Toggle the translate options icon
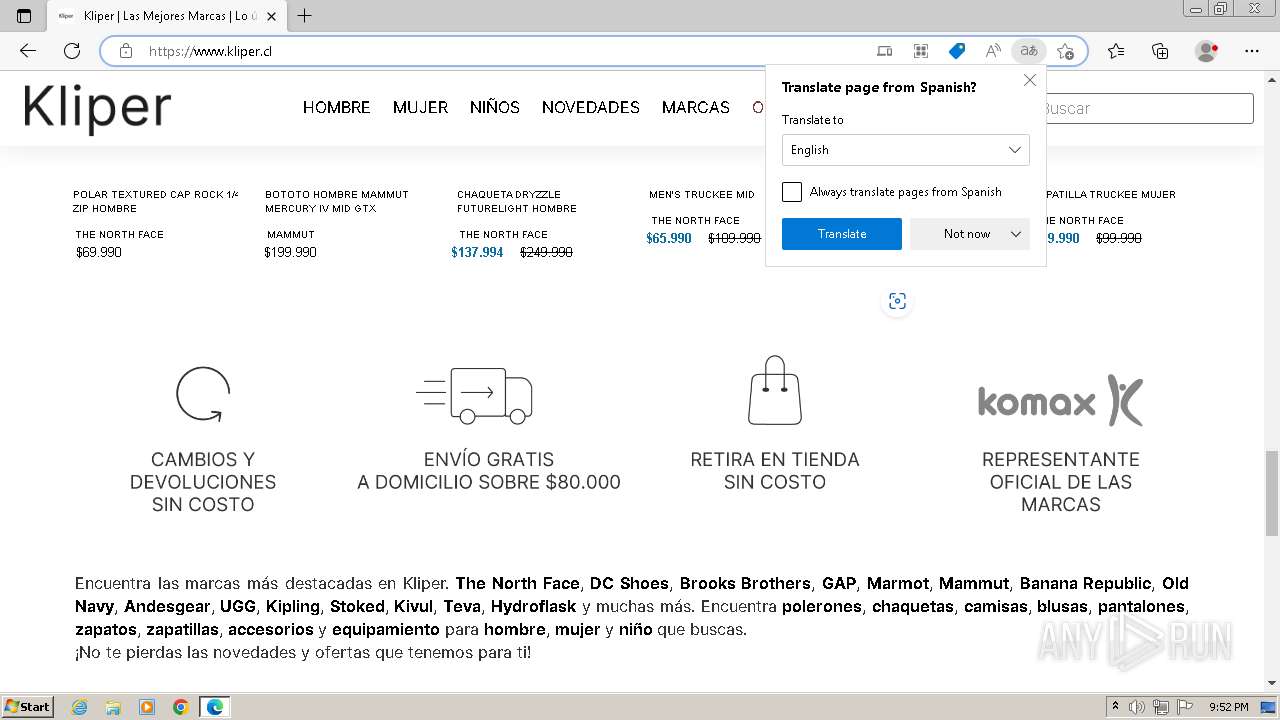Screen dimensions: 1280x720 (x=1029, y=51)
